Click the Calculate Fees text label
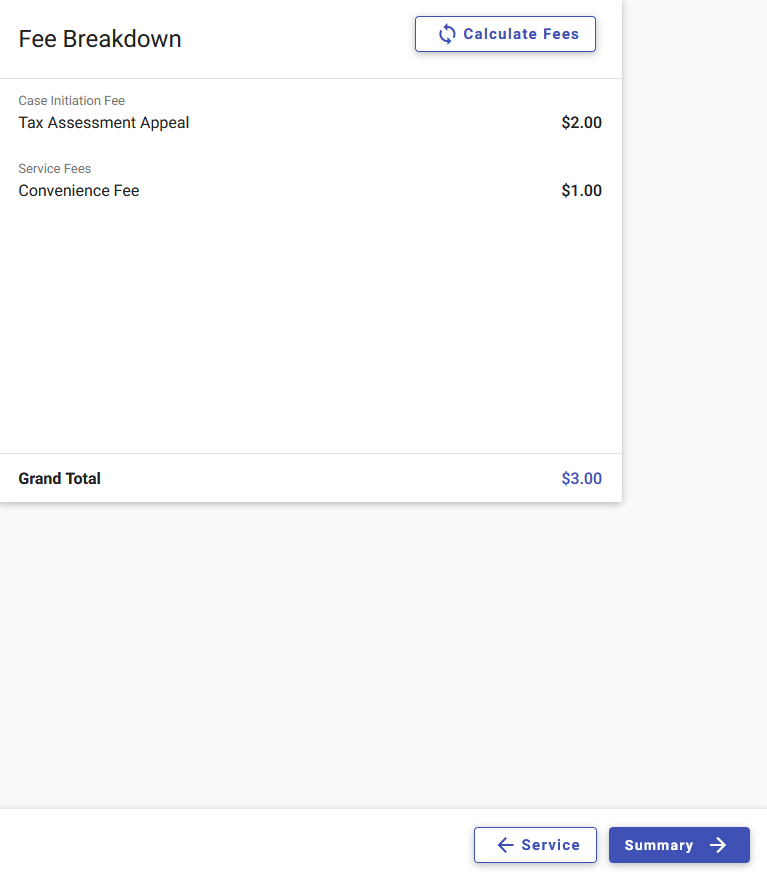The image size is (767, 882). pos(521,34)
